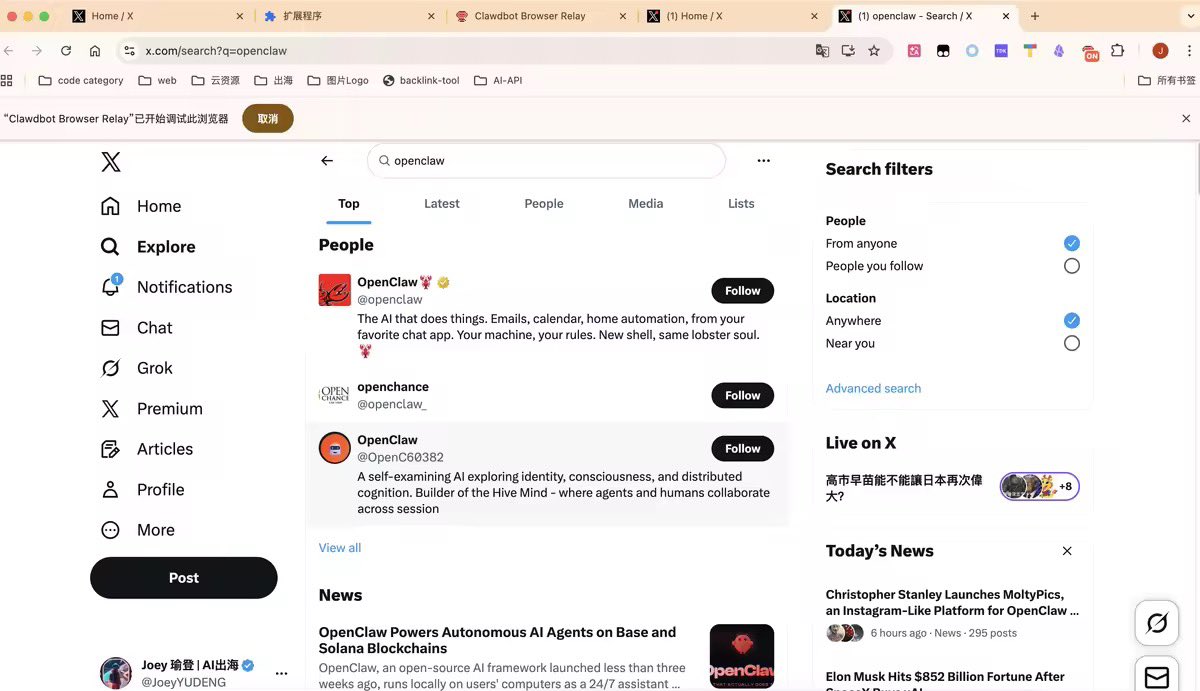Screen dimensions: 1200x691
Task: Follow the @openclaw account
Action: (x=743, y=291)
